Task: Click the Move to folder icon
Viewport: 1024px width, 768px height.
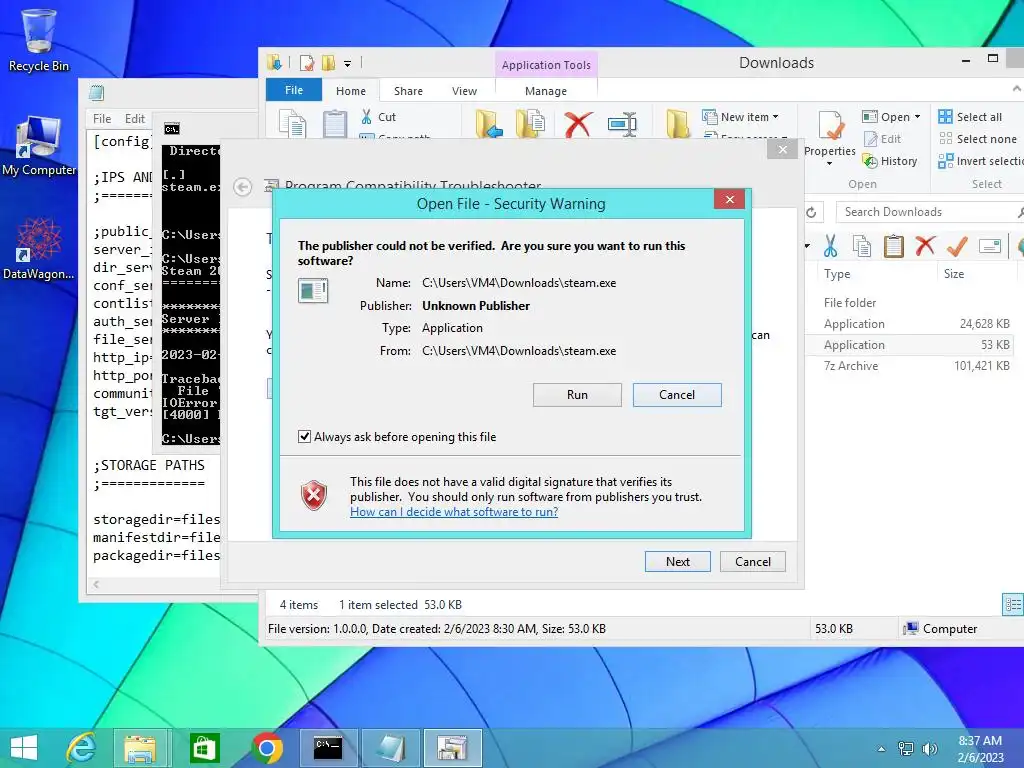Action: [488, 123]
